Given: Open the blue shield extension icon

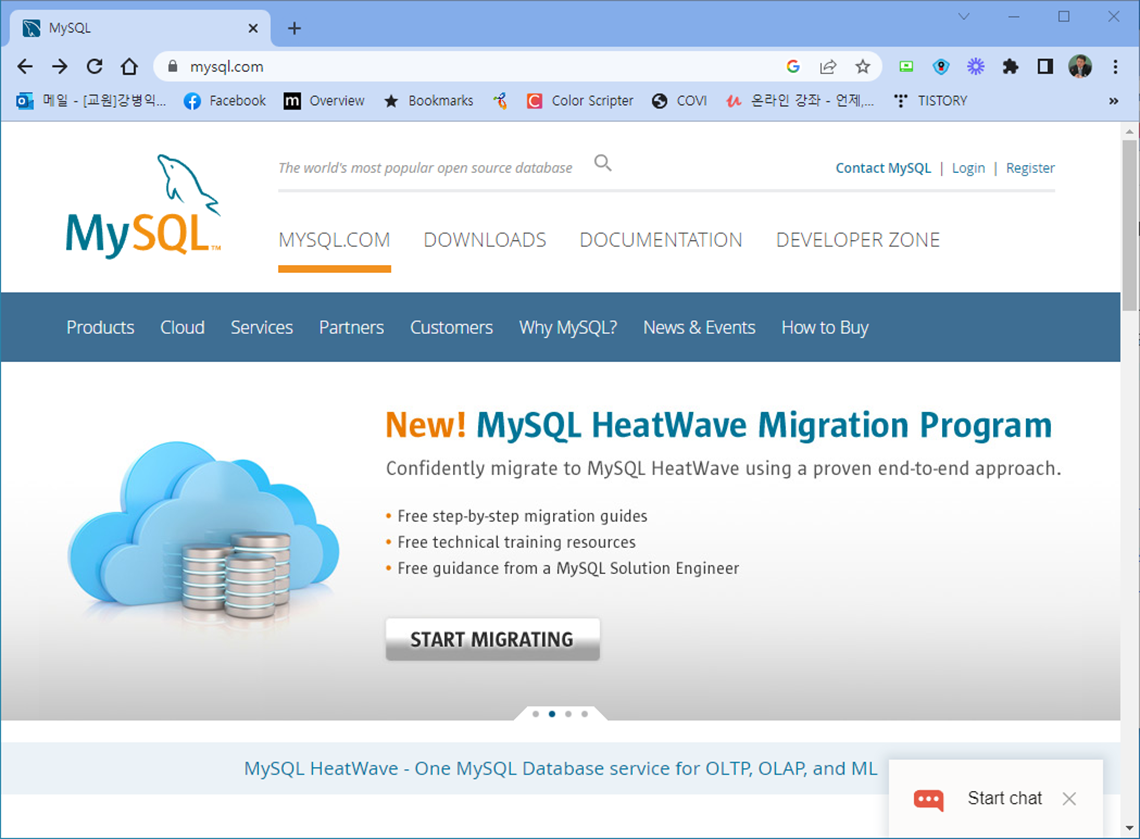Looking at the screenshot, I should coord(941,67).
